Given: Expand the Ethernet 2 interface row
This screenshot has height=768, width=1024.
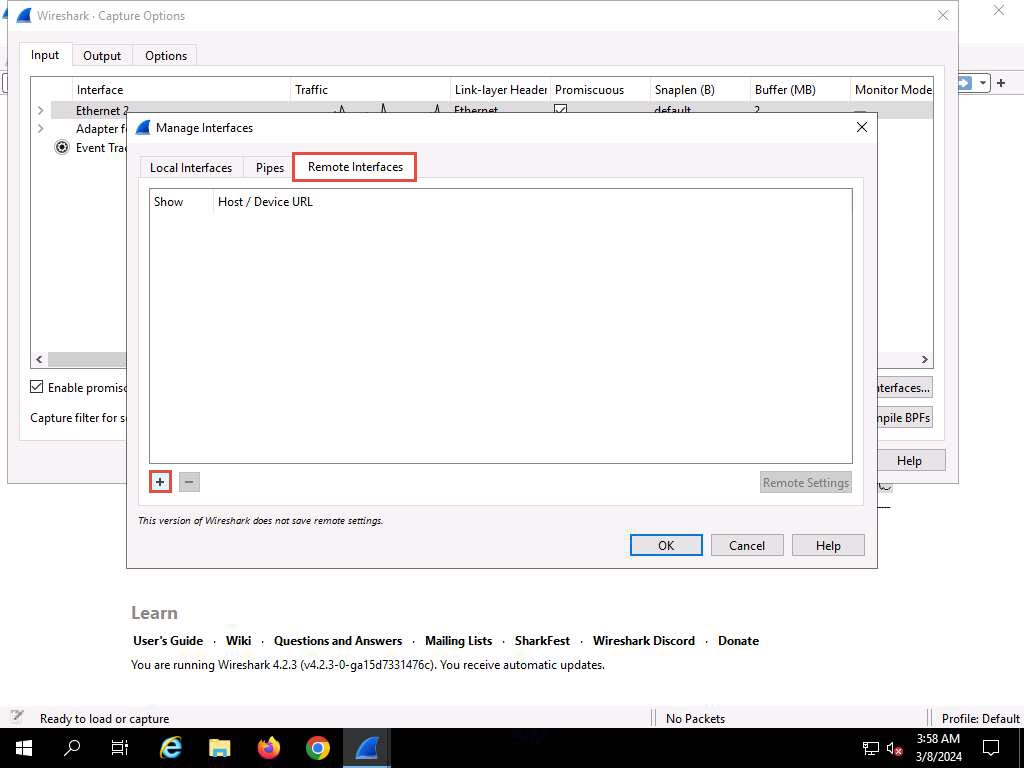Looking at the screenshot, I should [40, 110].
